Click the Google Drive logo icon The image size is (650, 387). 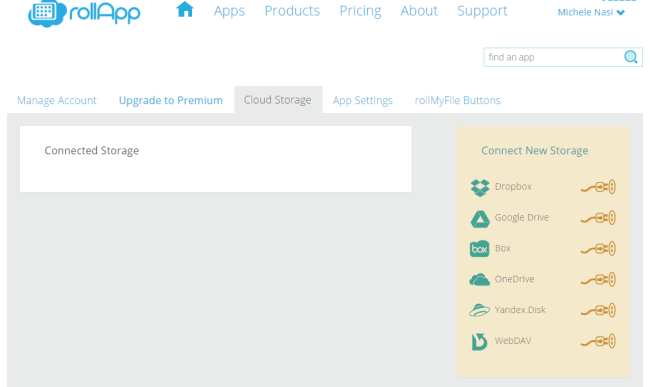coord(480,219)
